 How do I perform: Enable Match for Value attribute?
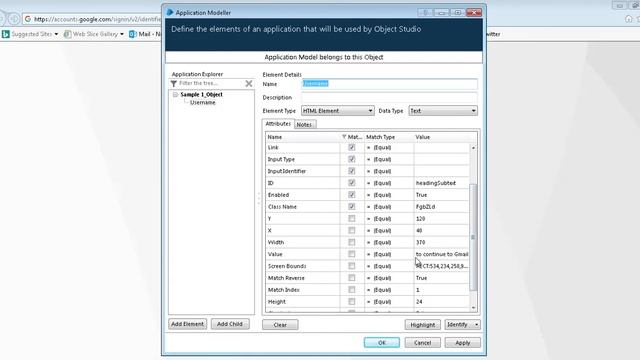(x=351, y=254)
